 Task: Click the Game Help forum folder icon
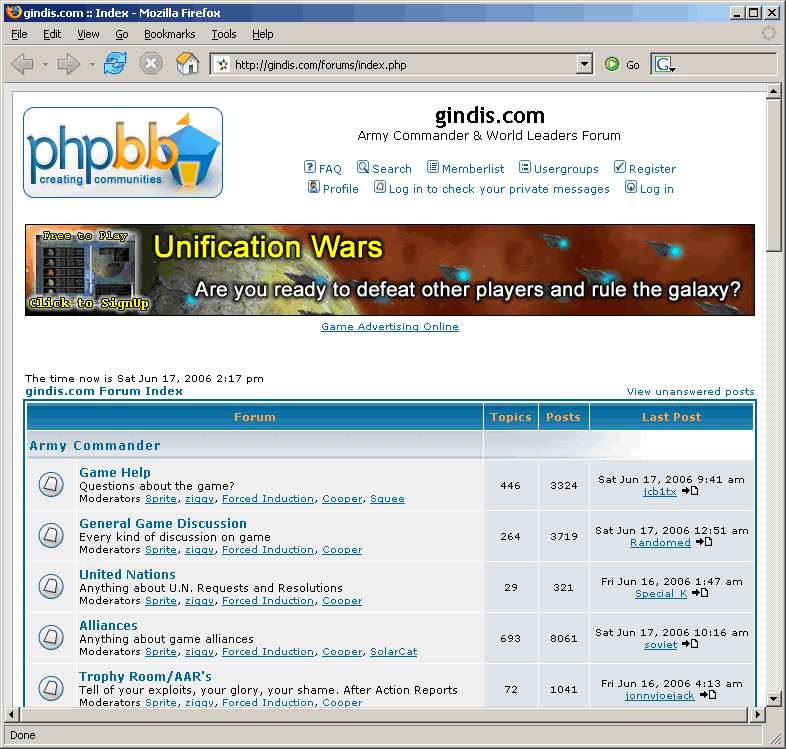[51, 485]
